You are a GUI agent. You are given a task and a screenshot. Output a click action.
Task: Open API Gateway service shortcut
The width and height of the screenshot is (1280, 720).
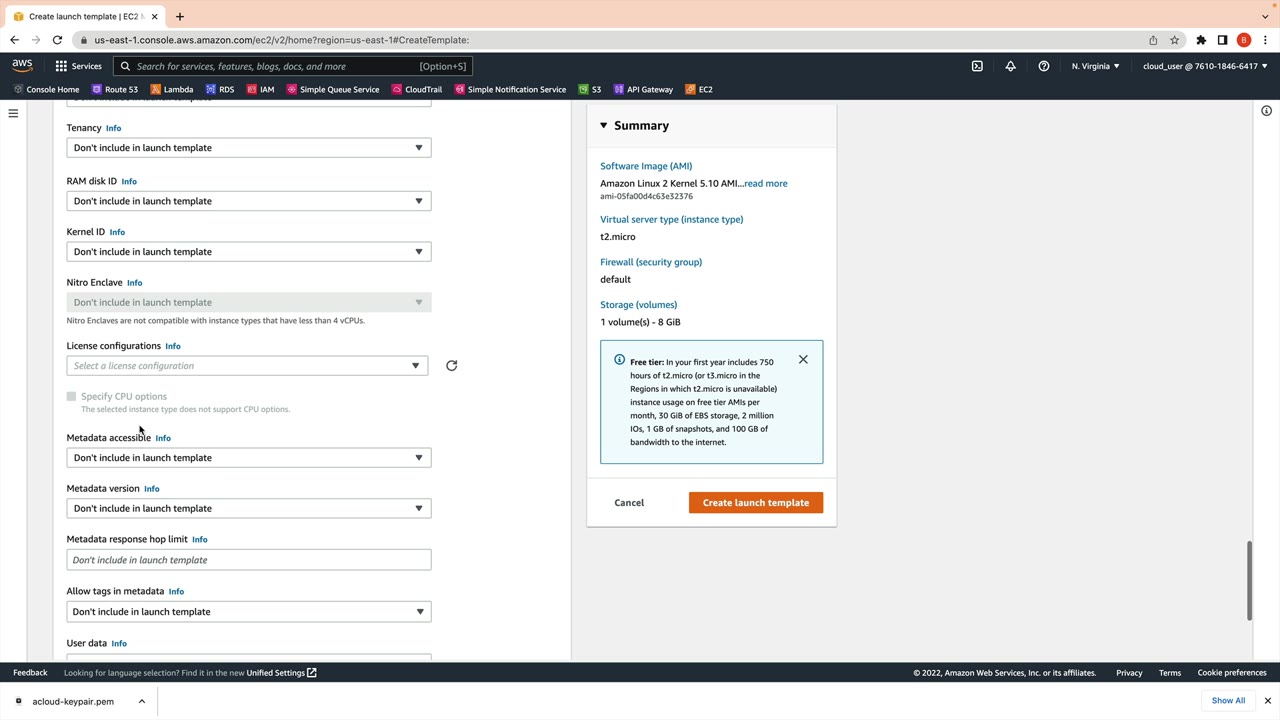click(643, 89)
